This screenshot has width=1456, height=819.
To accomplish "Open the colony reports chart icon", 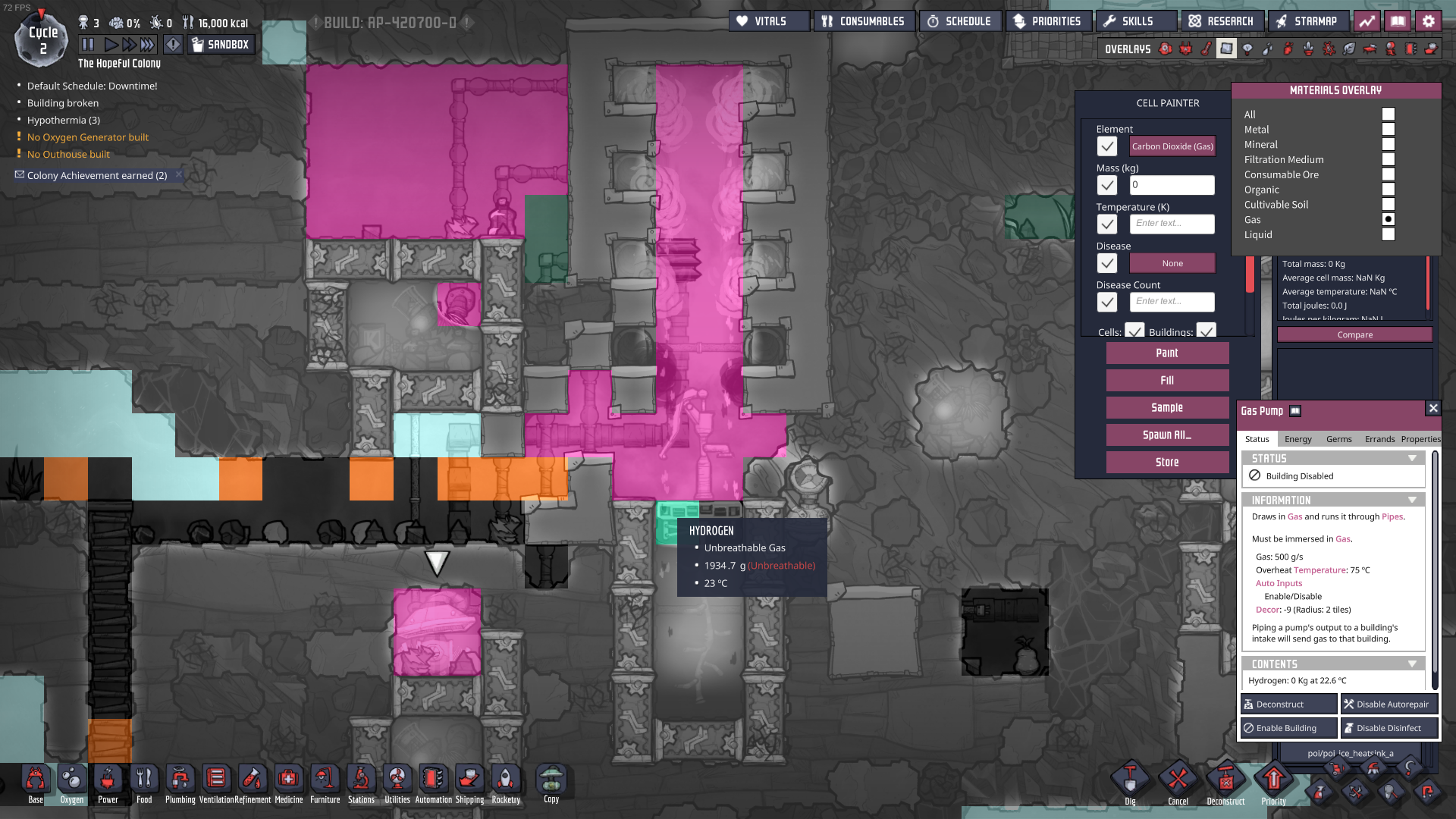I will pos(1367,21).
